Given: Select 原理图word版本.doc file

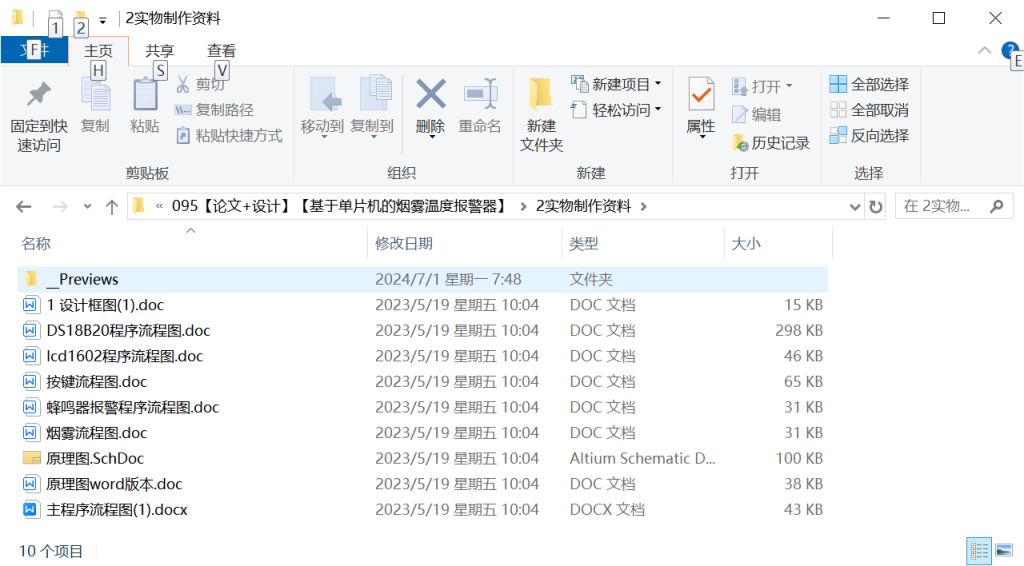Looking at the screenshot, I should [x=423, y=484].
